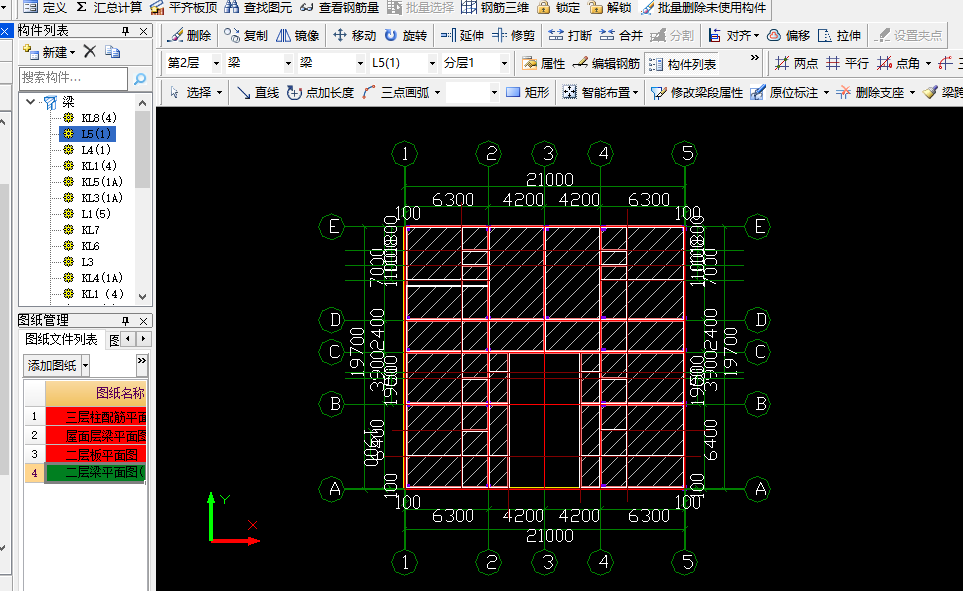Select 平行 parallel axis tool

point(848,63)
